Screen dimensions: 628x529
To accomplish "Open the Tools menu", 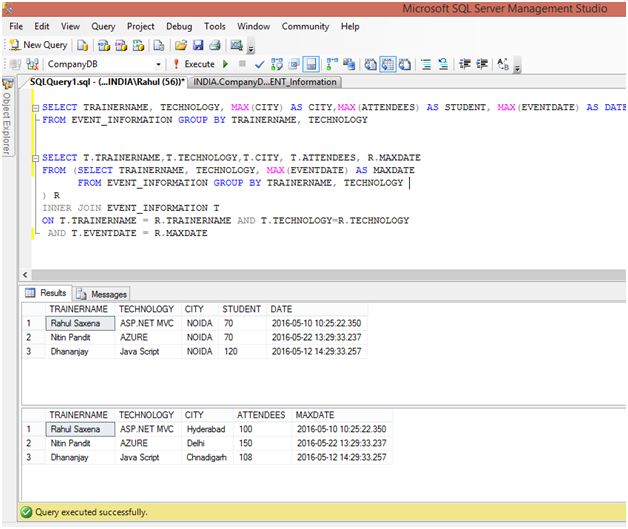I will (x=215, y=26).
